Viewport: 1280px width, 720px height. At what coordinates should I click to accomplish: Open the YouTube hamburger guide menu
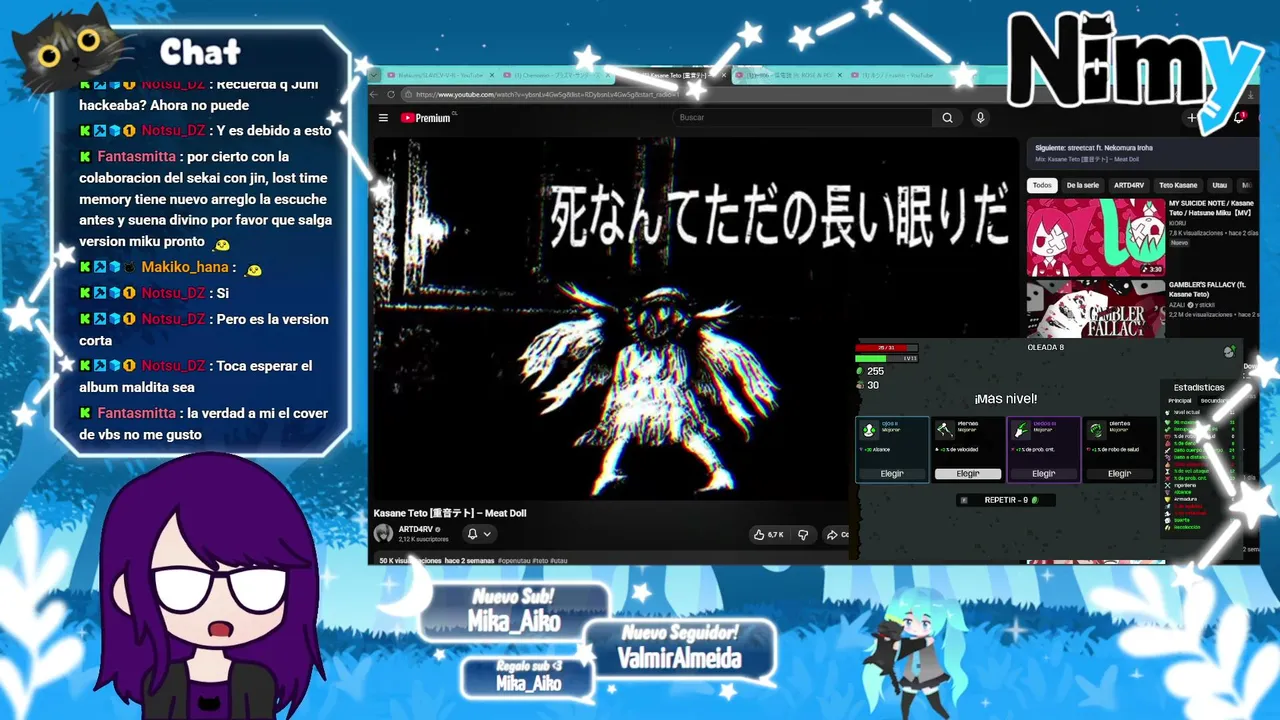[383, 118]
